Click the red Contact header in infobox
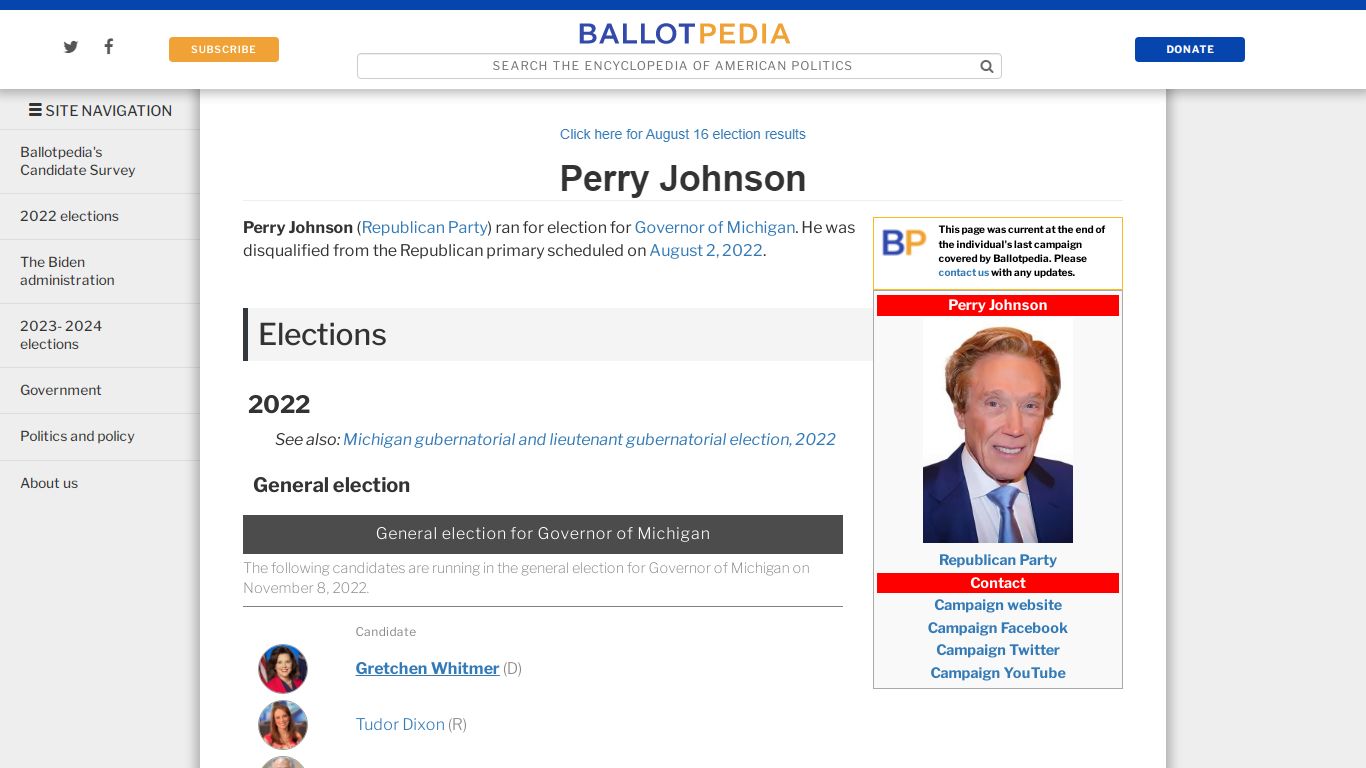Image resolution: width=1366 pixels, height=768 pixels. (x=998, y=583)
